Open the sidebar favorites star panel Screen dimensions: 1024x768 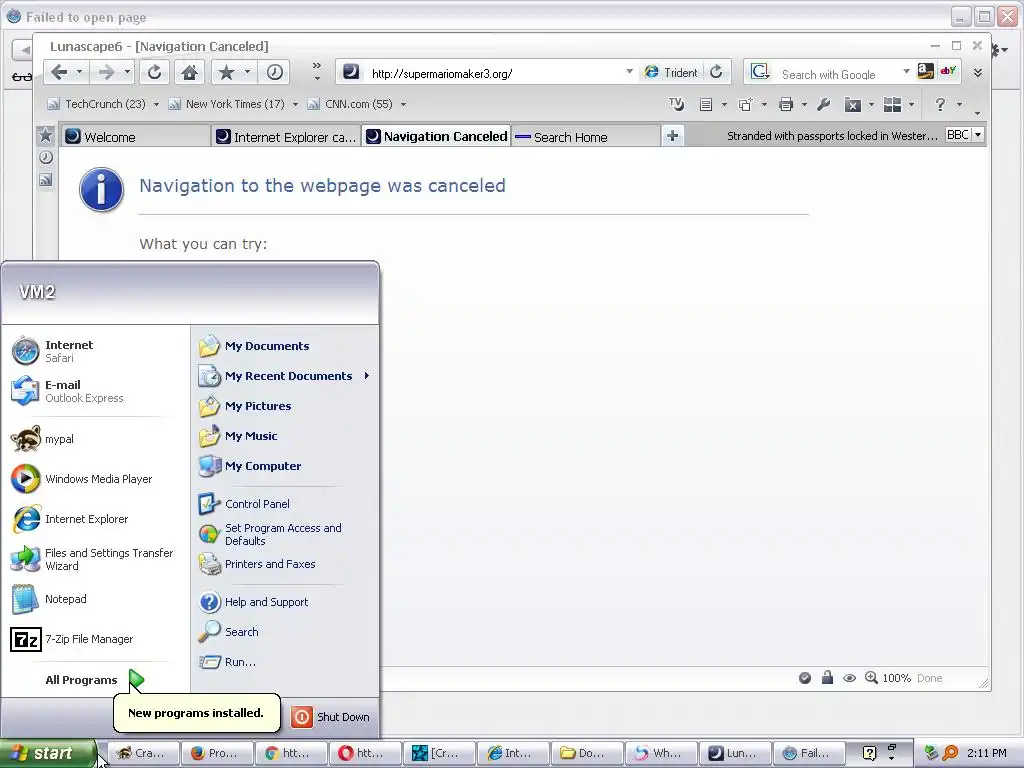[46, 135]
